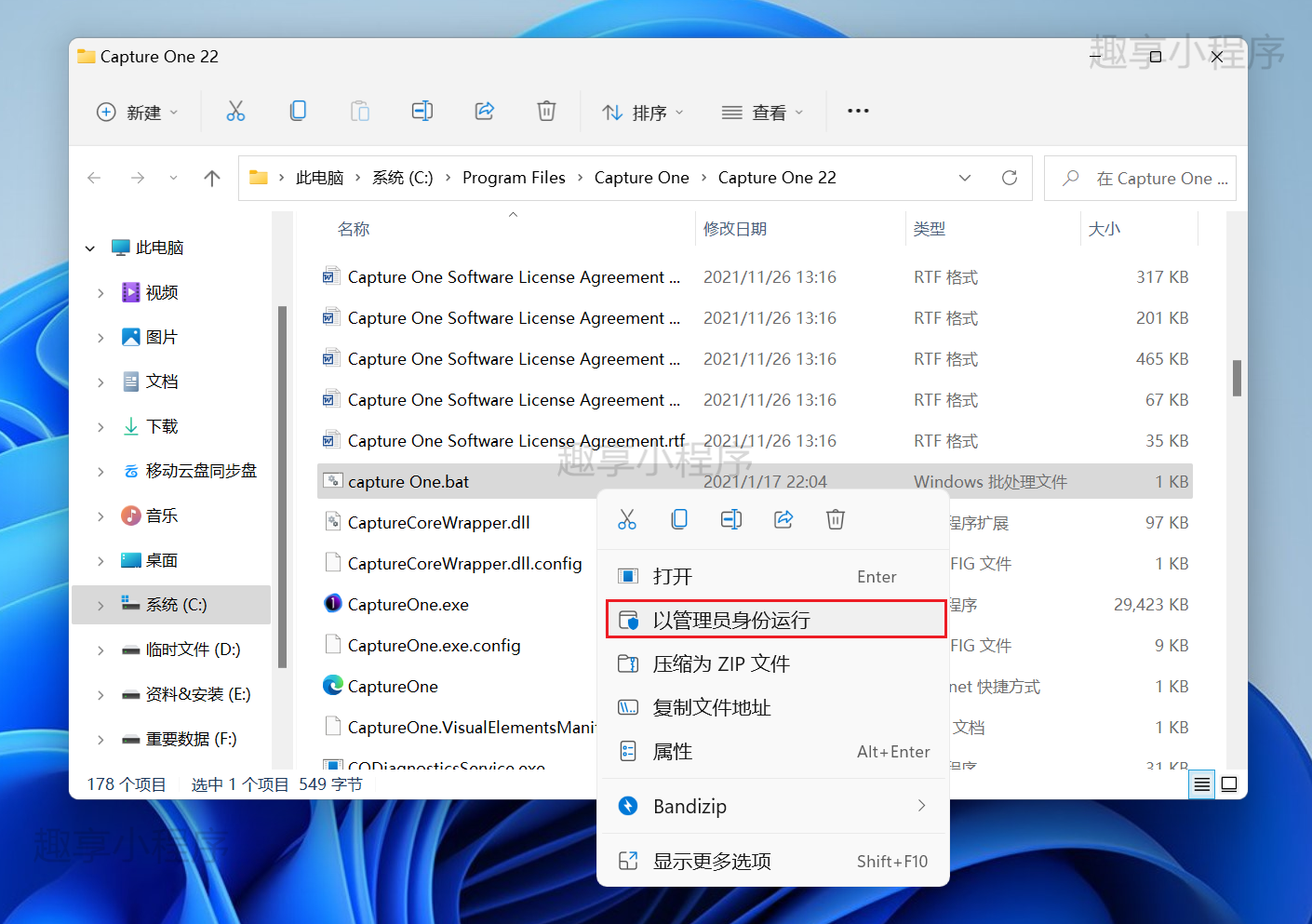
Task: Click the Capture One breadcrumb segment
Action: 642,178
